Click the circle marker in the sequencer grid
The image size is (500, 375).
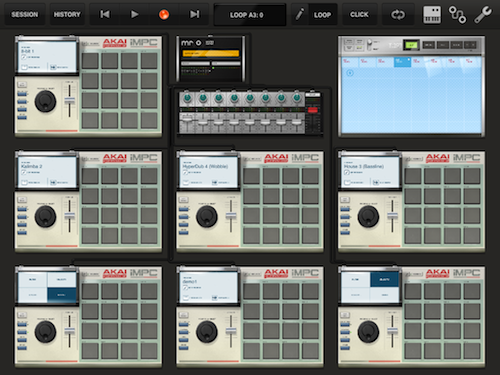pos(350,73)
